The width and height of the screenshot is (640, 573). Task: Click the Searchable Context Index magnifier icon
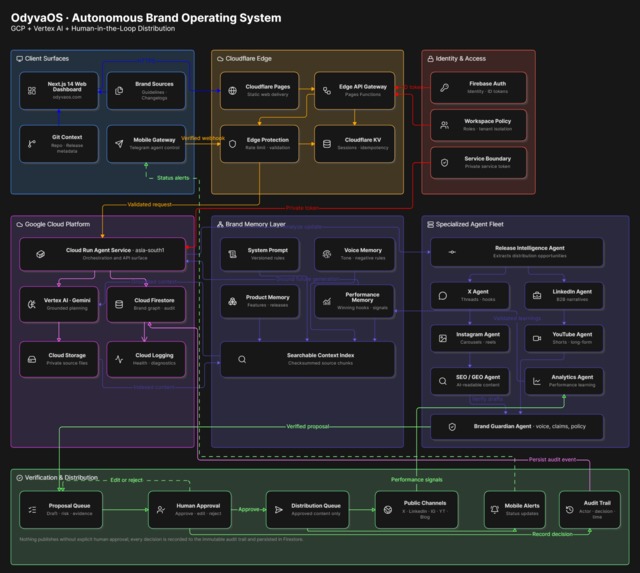point(242,359)
